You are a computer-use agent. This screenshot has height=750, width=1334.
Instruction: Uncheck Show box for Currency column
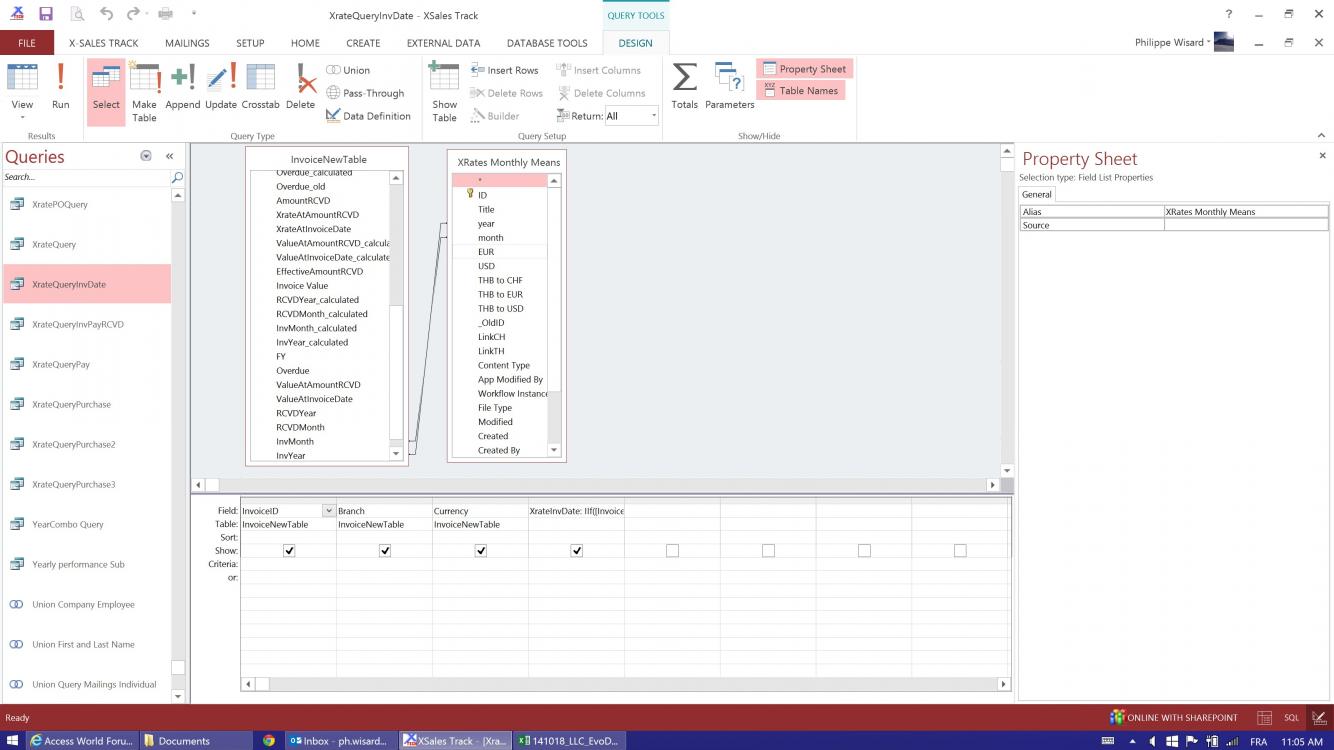click(x=481, y=550)
